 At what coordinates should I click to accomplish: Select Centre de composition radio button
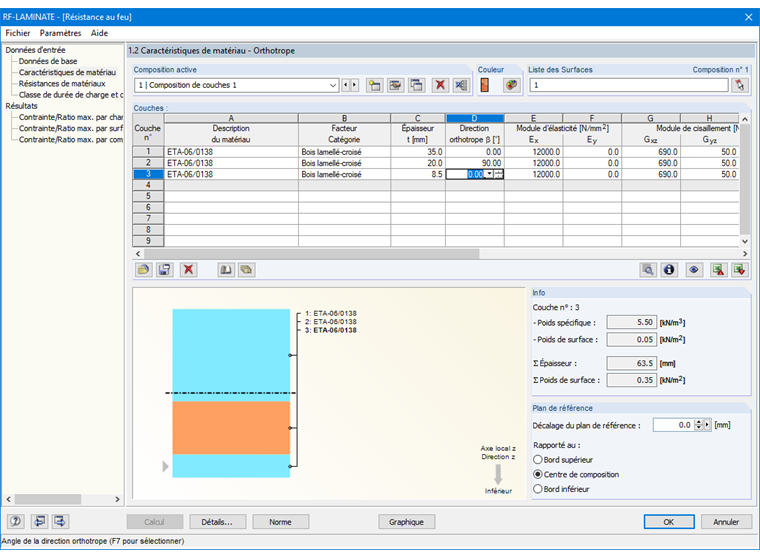tap(538, 474)
